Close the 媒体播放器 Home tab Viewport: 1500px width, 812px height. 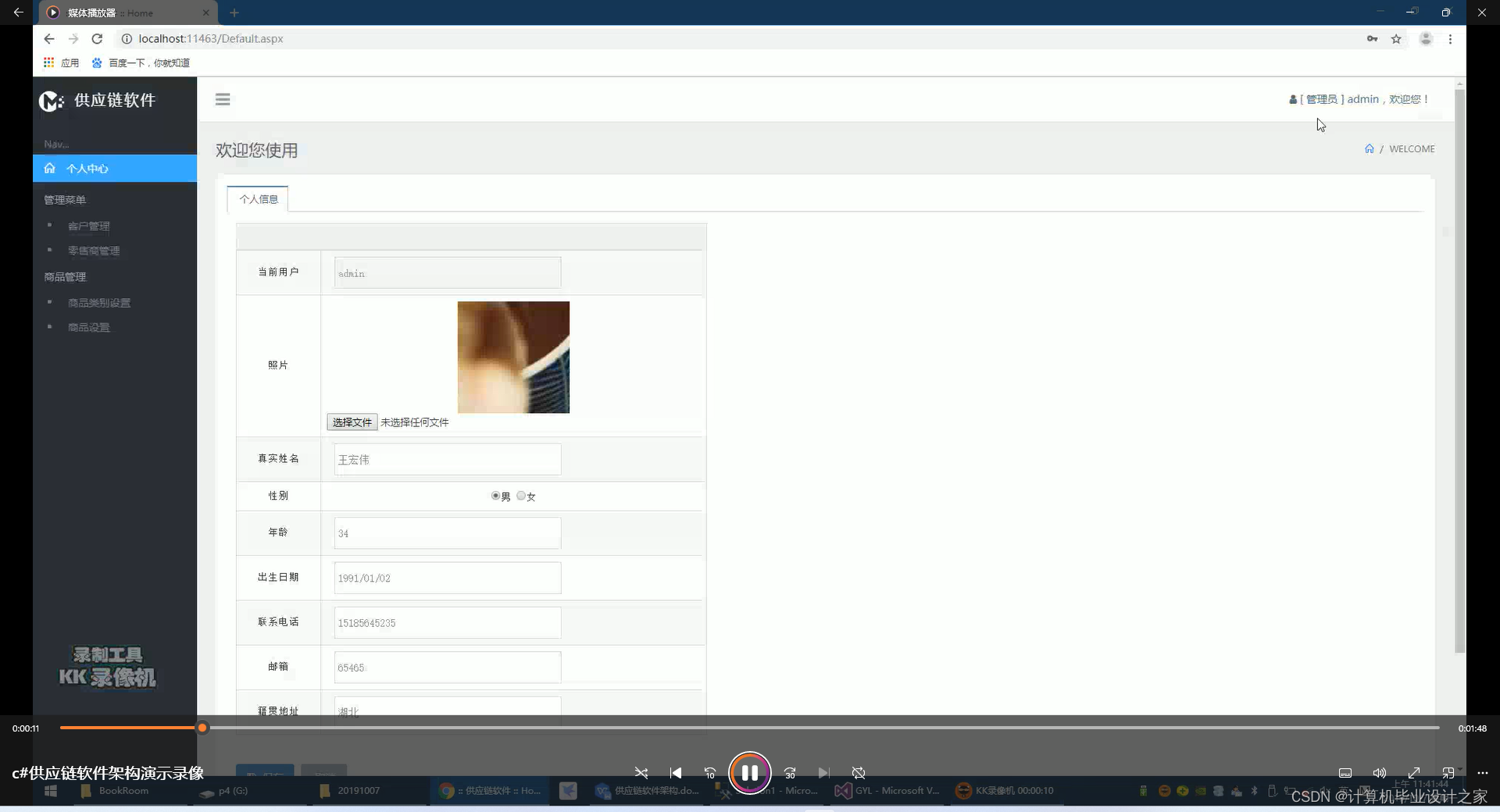coord(205,12)
